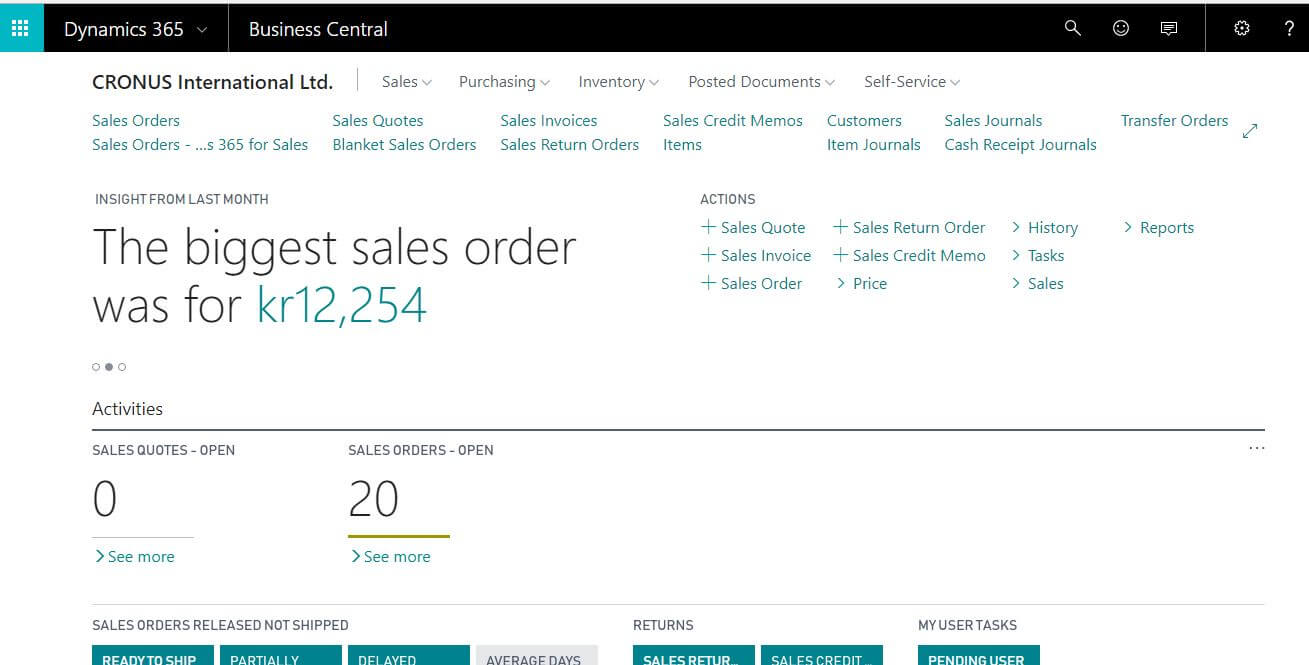The image size is (1309, 665).
Task: Open the Purchasing menu dropdown
Action: 504,82
